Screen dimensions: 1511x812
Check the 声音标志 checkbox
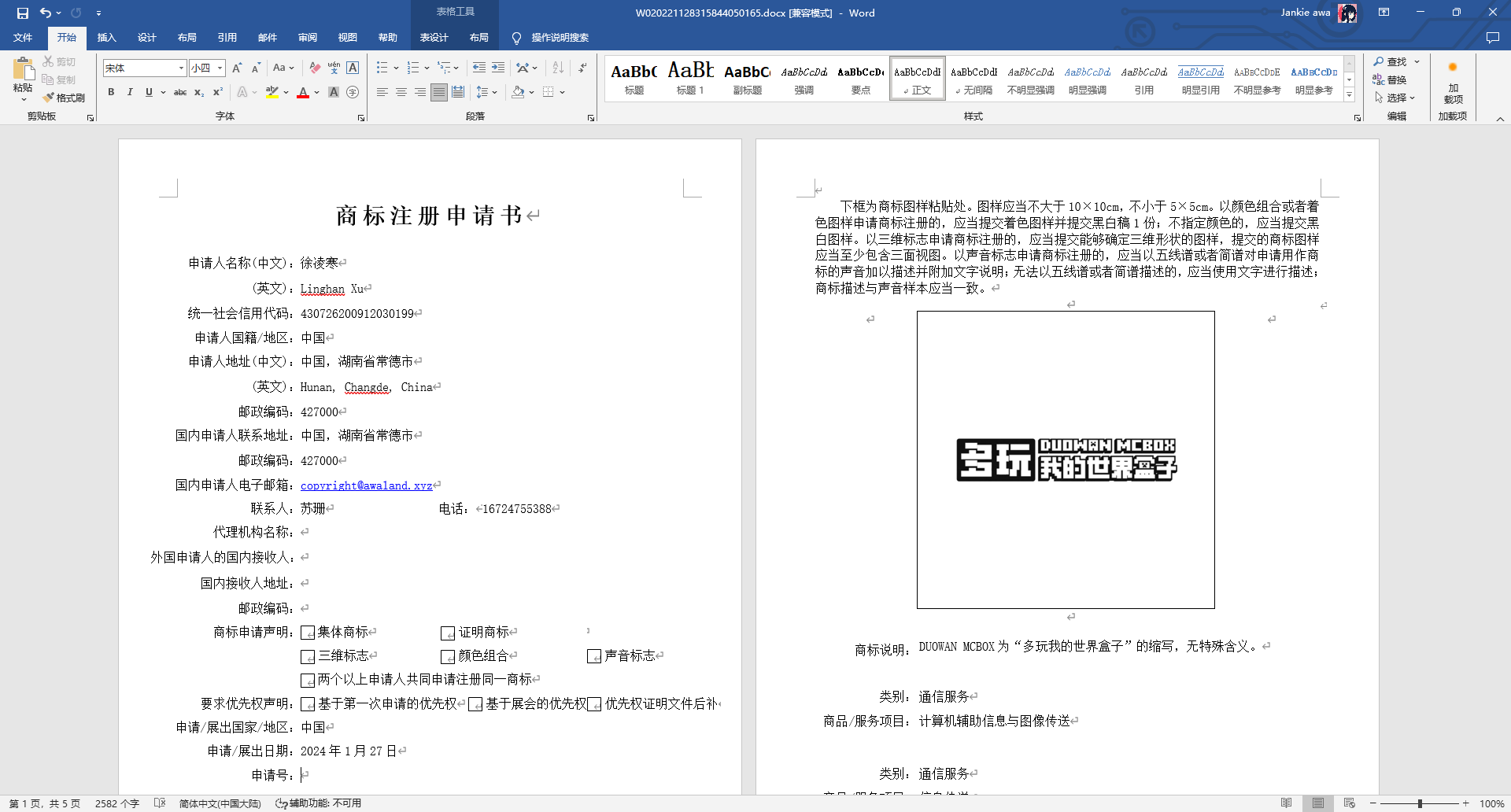point(594,657)
